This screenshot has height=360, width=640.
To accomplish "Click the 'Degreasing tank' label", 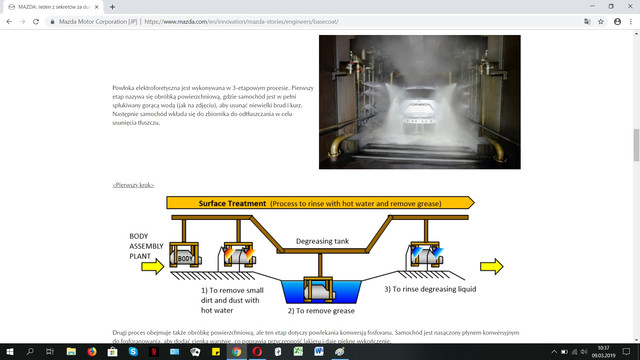I will click(x=322, y=241).
